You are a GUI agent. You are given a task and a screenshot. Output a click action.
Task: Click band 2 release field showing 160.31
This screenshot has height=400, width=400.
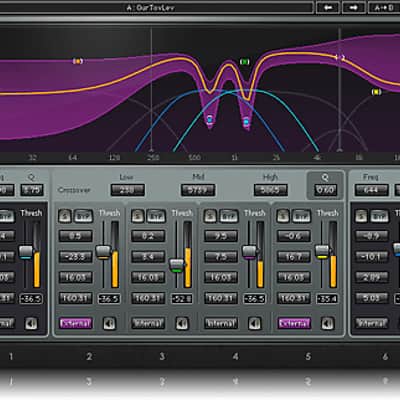point(76,298)
